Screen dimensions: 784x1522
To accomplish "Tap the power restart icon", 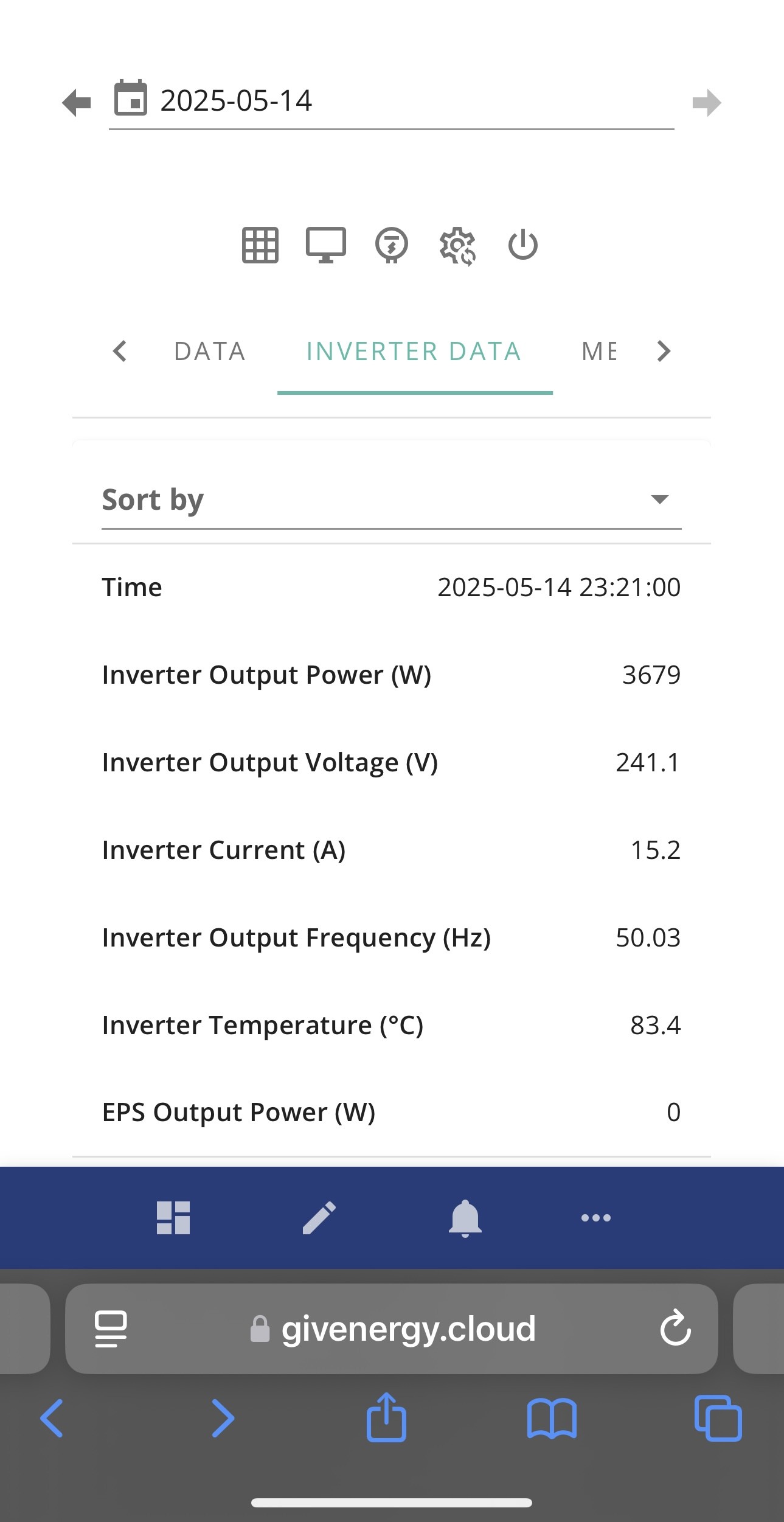I will click(523, 245).
